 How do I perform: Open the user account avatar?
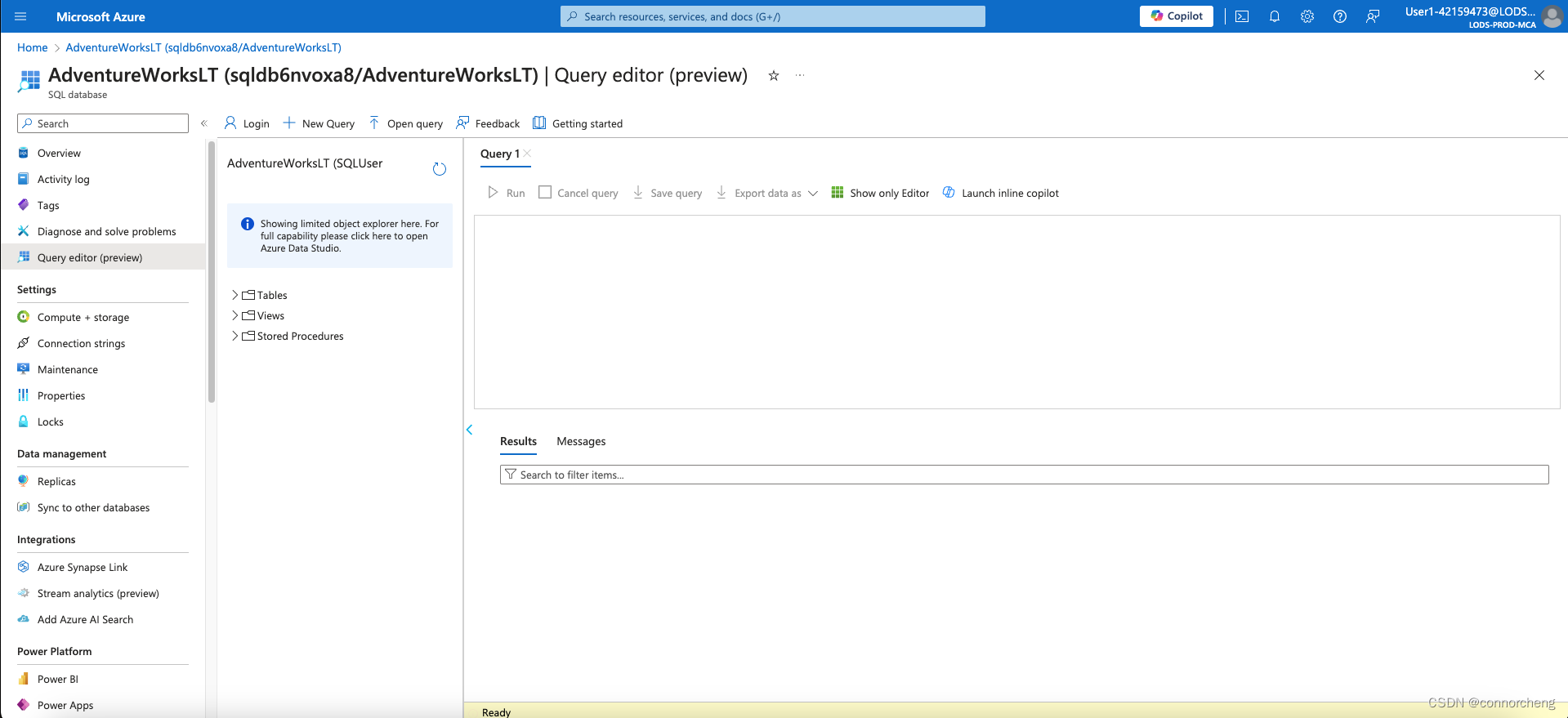click(1552, 16)
